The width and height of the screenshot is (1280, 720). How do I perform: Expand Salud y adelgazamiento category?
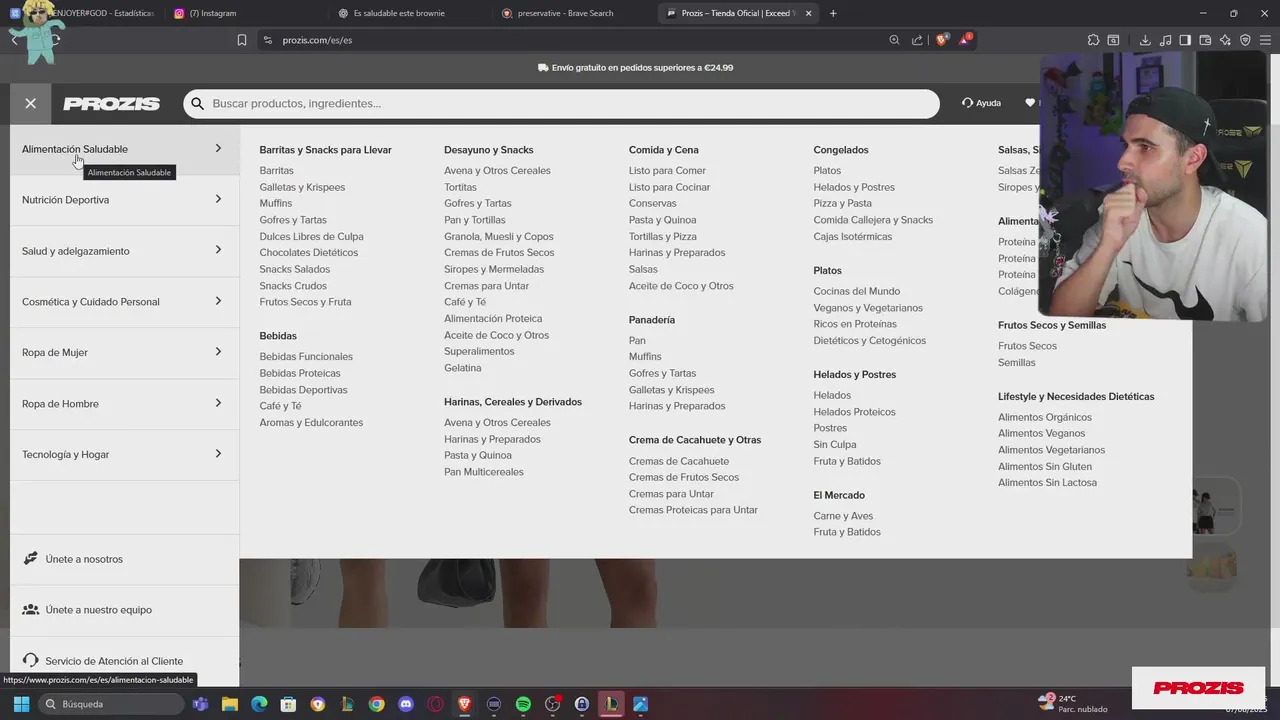(x=124, y=251)
